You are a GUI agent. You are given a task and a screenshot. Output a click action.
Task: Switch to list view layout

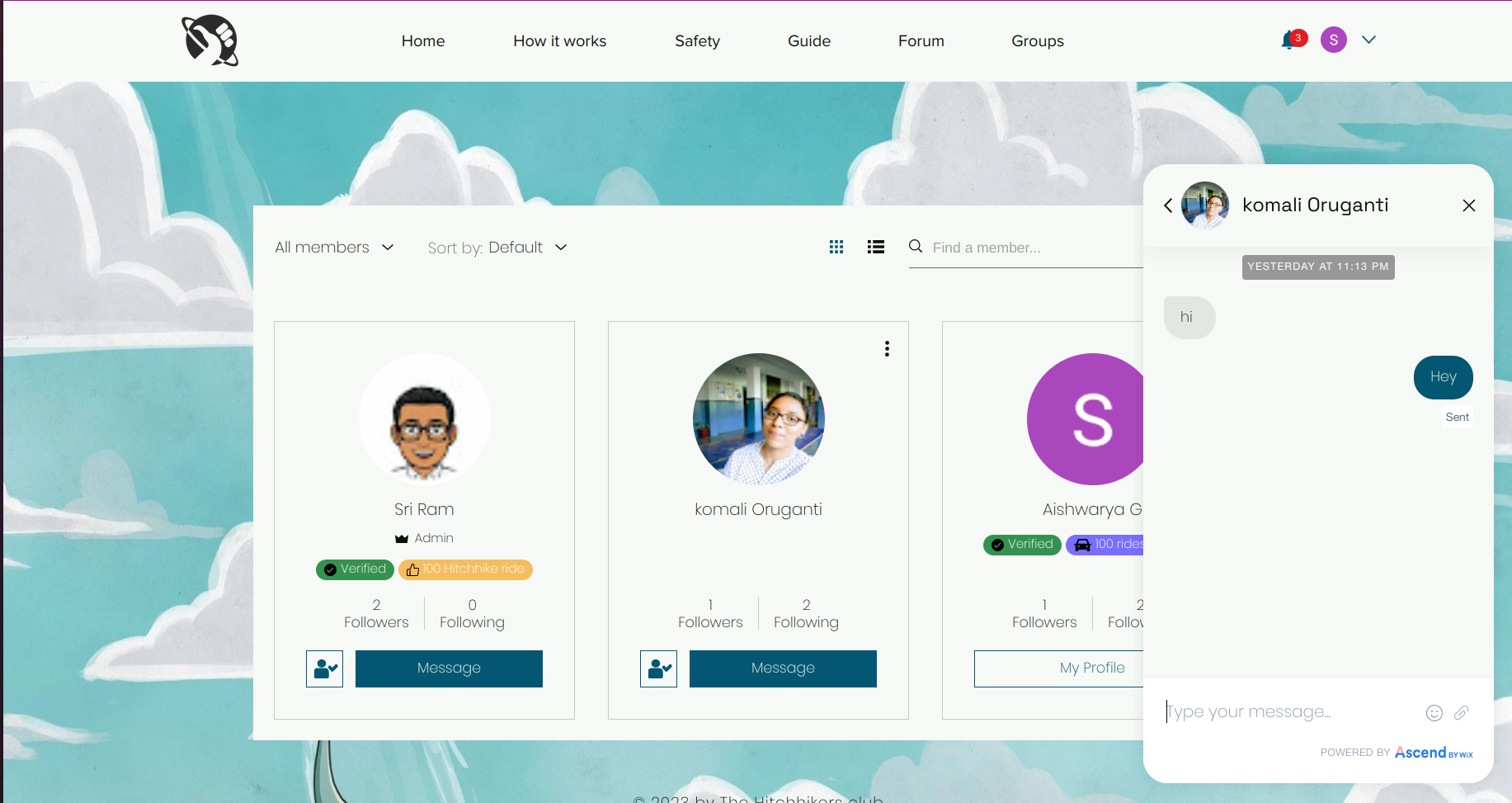coord(876,247)
